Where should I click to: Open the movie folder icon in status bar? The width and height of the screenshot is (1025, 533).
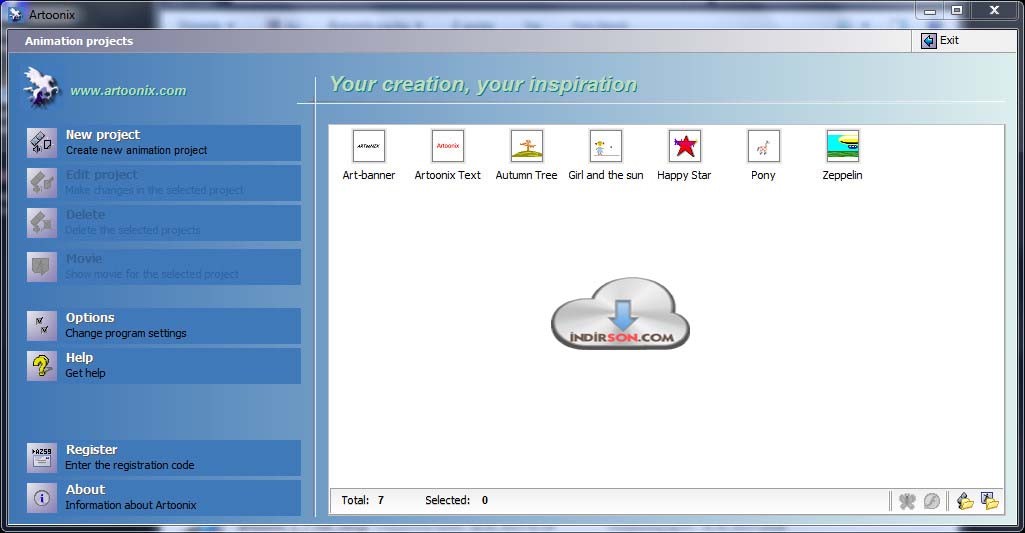pyautogui.click(x=965, y=501)
